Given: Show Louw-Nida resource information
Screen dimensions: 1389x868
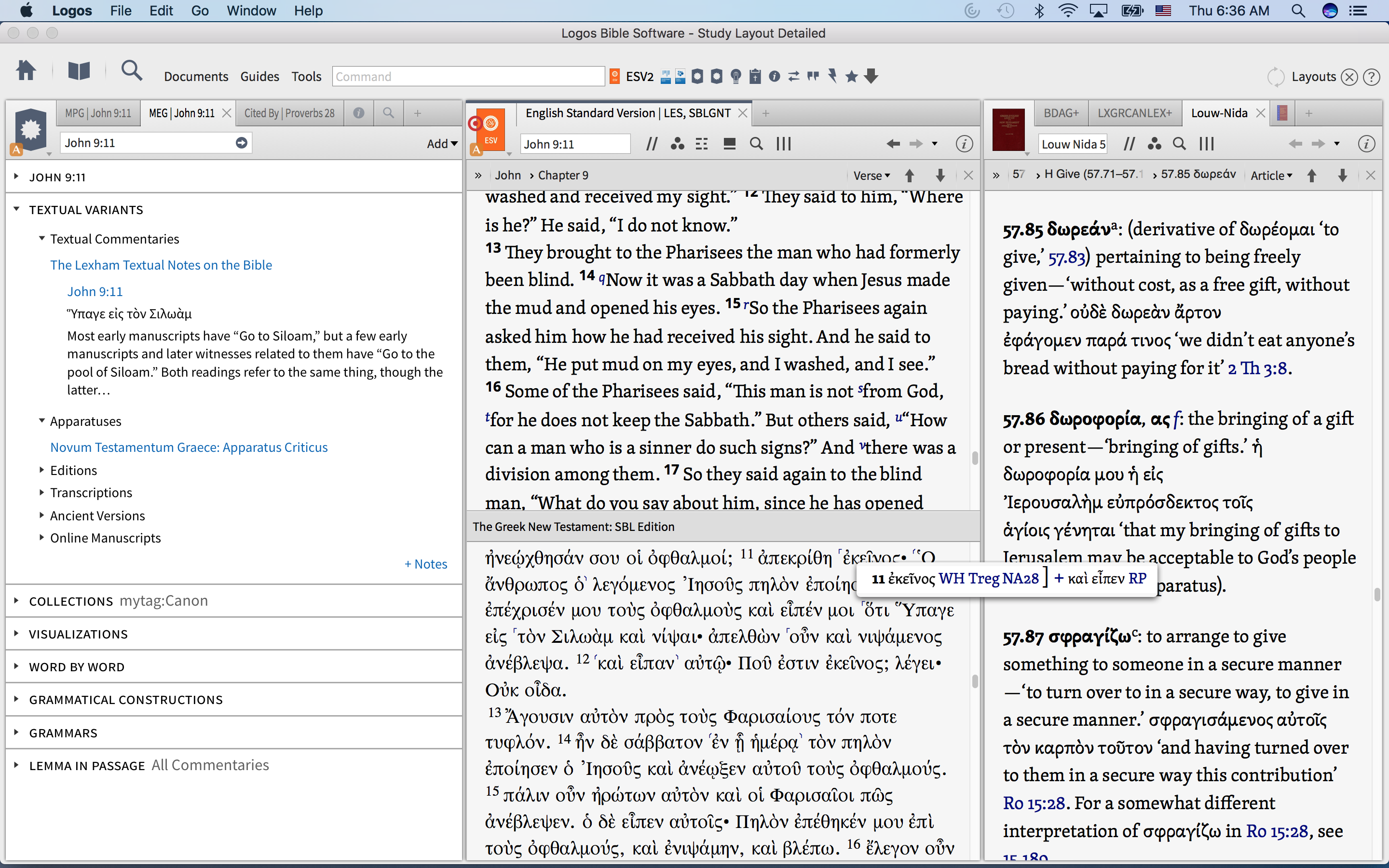Looking at the screenshot, I should (x=1367, y=144).
